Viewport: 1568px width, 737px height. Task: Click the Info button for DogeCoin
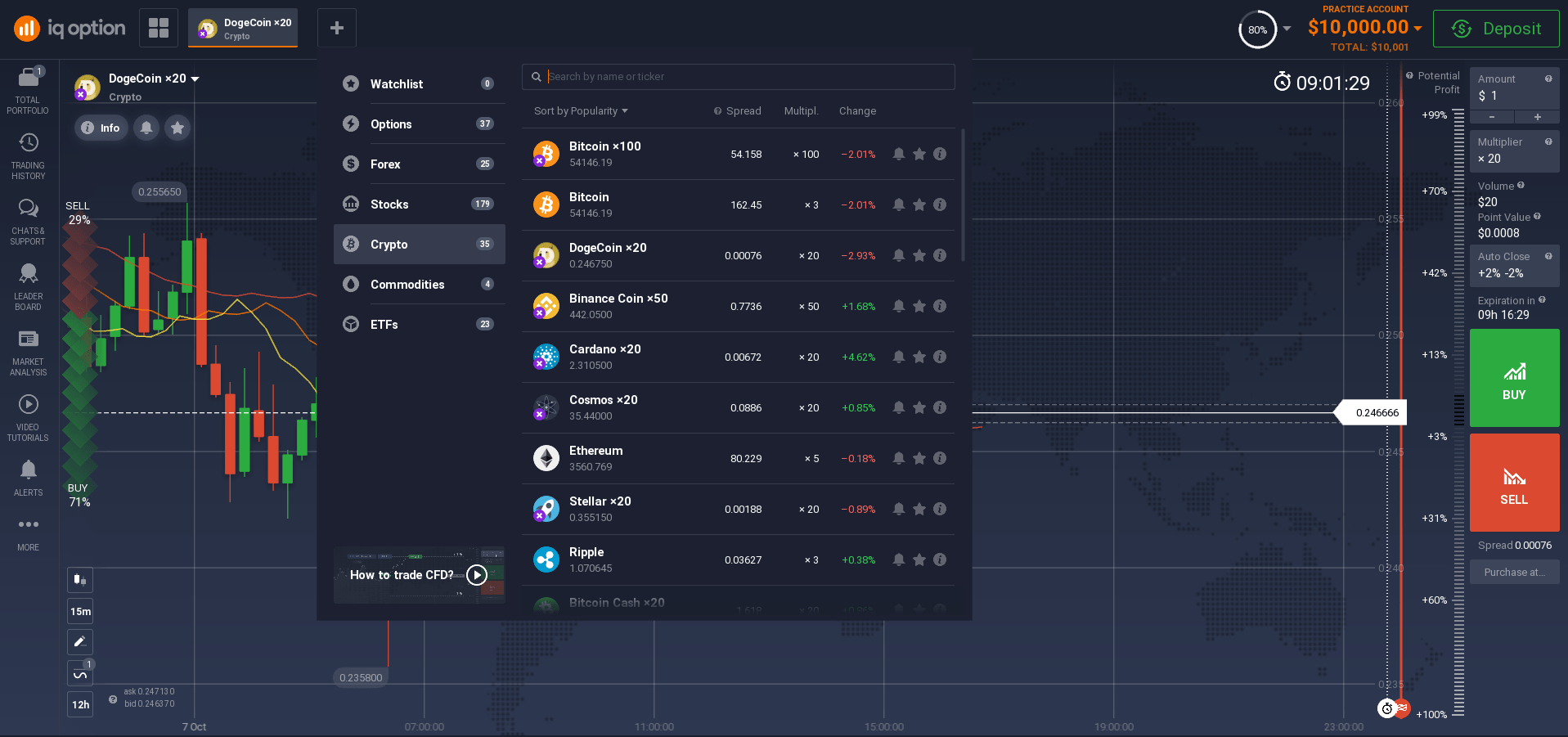tap(101, 128)
